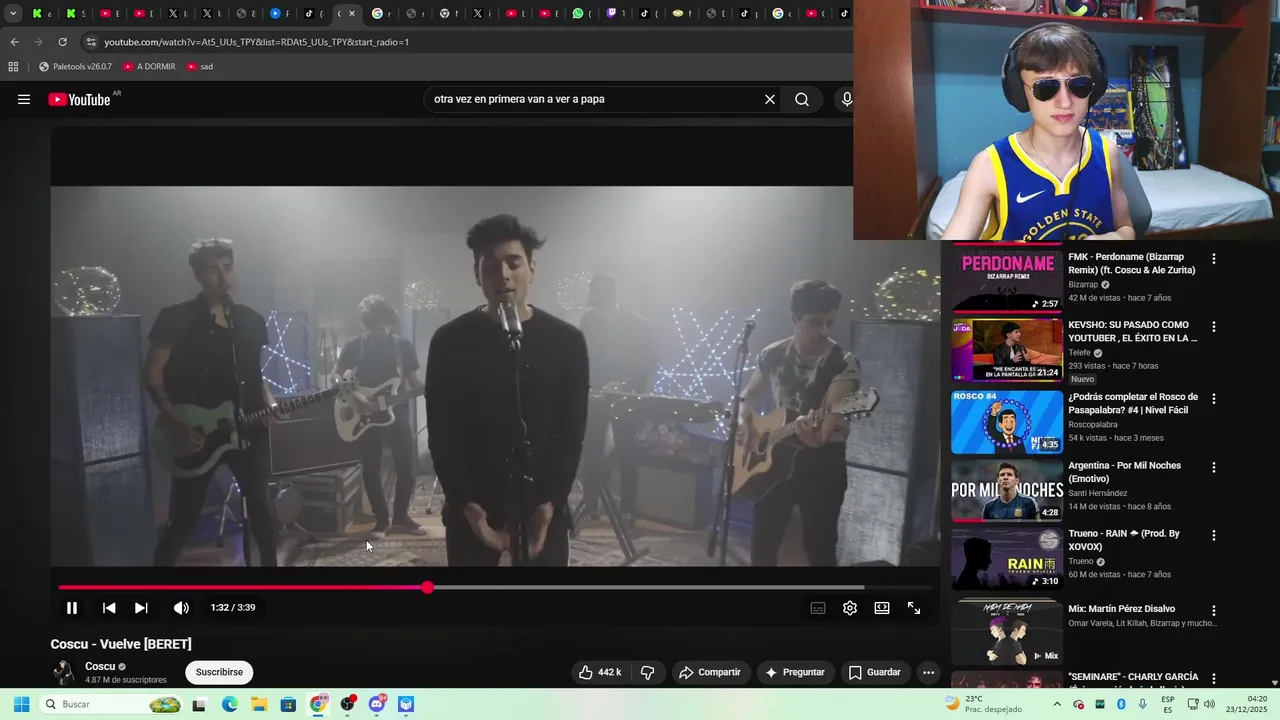Open the YouTube hamburger guide menu

click(x=24, y=99)
